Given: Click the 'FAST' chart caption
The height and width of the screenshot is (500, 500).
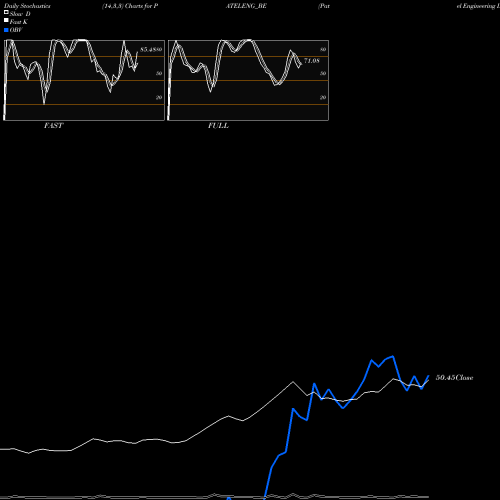Looking at the screenshot, I should (x=53, y=126).
